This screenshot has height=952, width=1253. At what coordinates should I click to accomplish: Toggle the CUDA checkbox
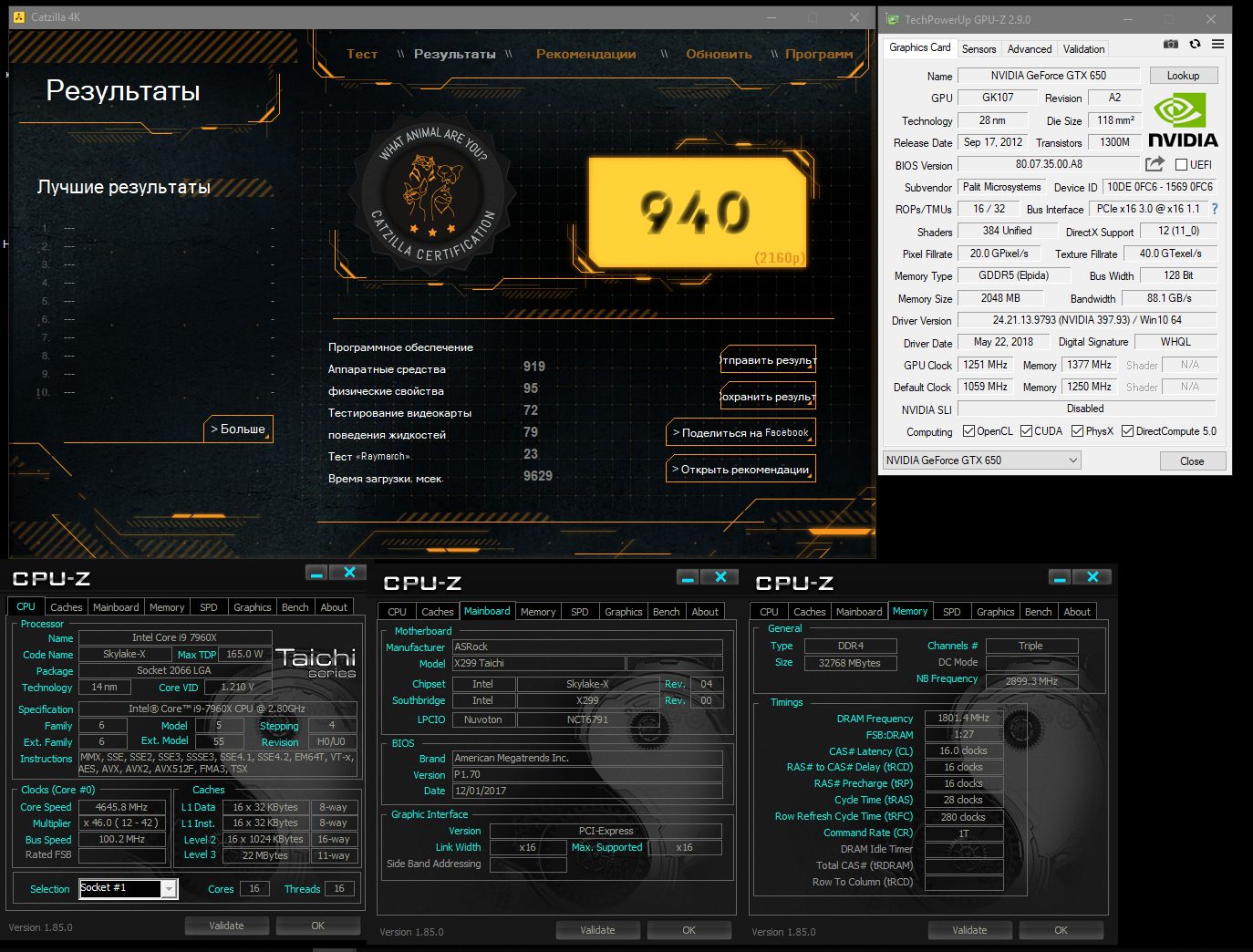pyautogui.click(x=1026, y=431)
